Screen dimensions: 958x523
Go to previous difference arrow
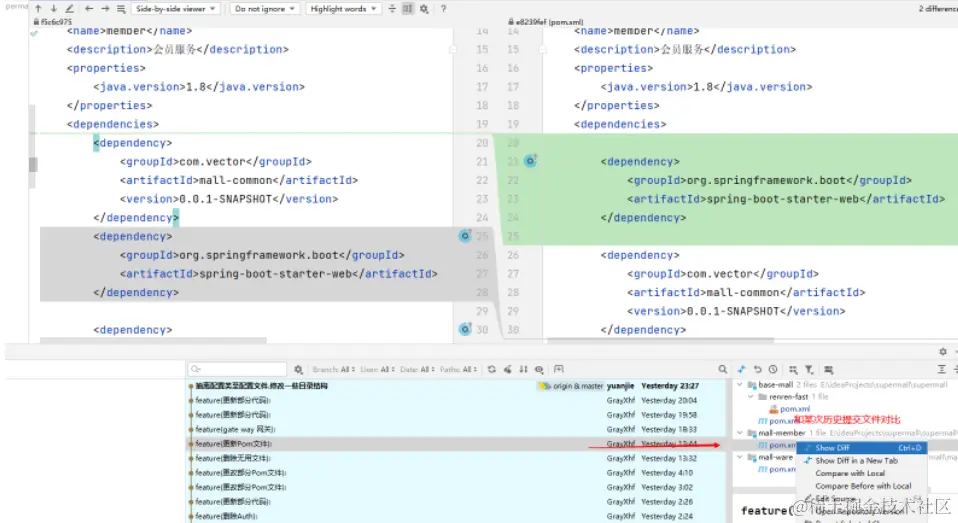point(38,9)
